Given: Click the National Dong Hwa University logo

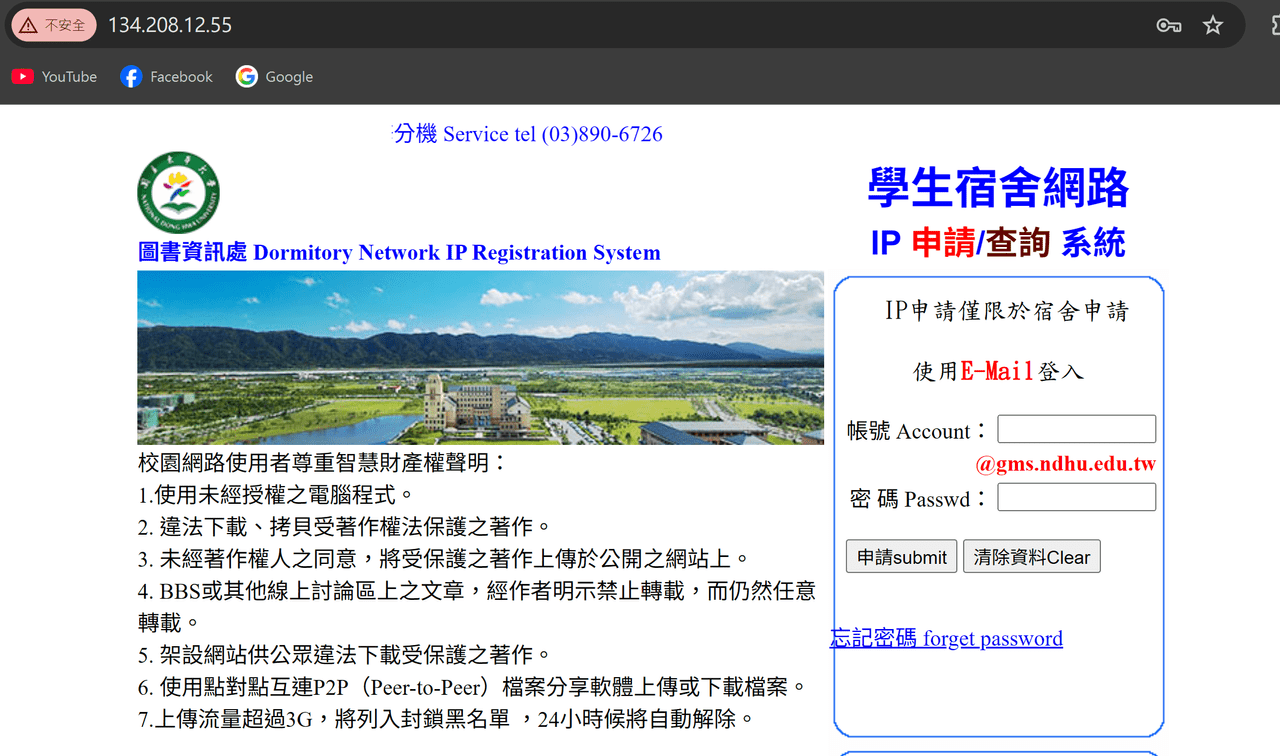Looking at the screenshot, I should click(x=178, y=193).
